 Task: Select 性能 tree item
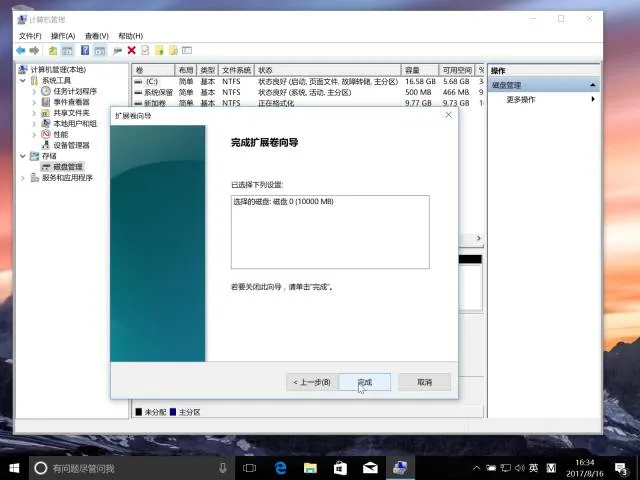(60, 135)
